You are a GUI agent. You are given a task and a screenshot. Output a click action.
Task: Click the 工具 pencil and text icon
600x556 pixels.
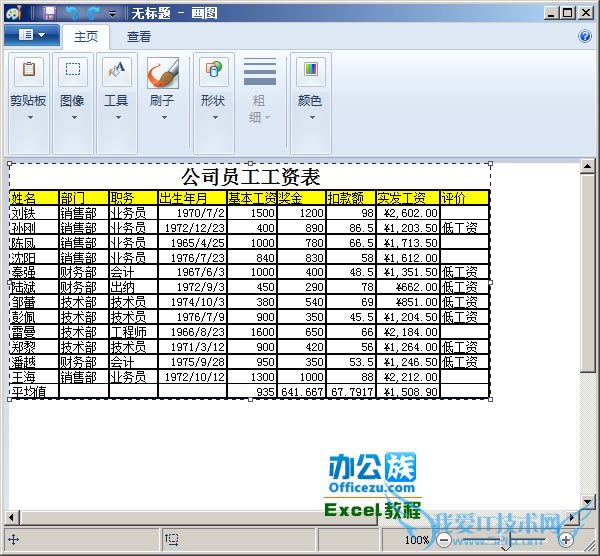(x=117, y=71)
